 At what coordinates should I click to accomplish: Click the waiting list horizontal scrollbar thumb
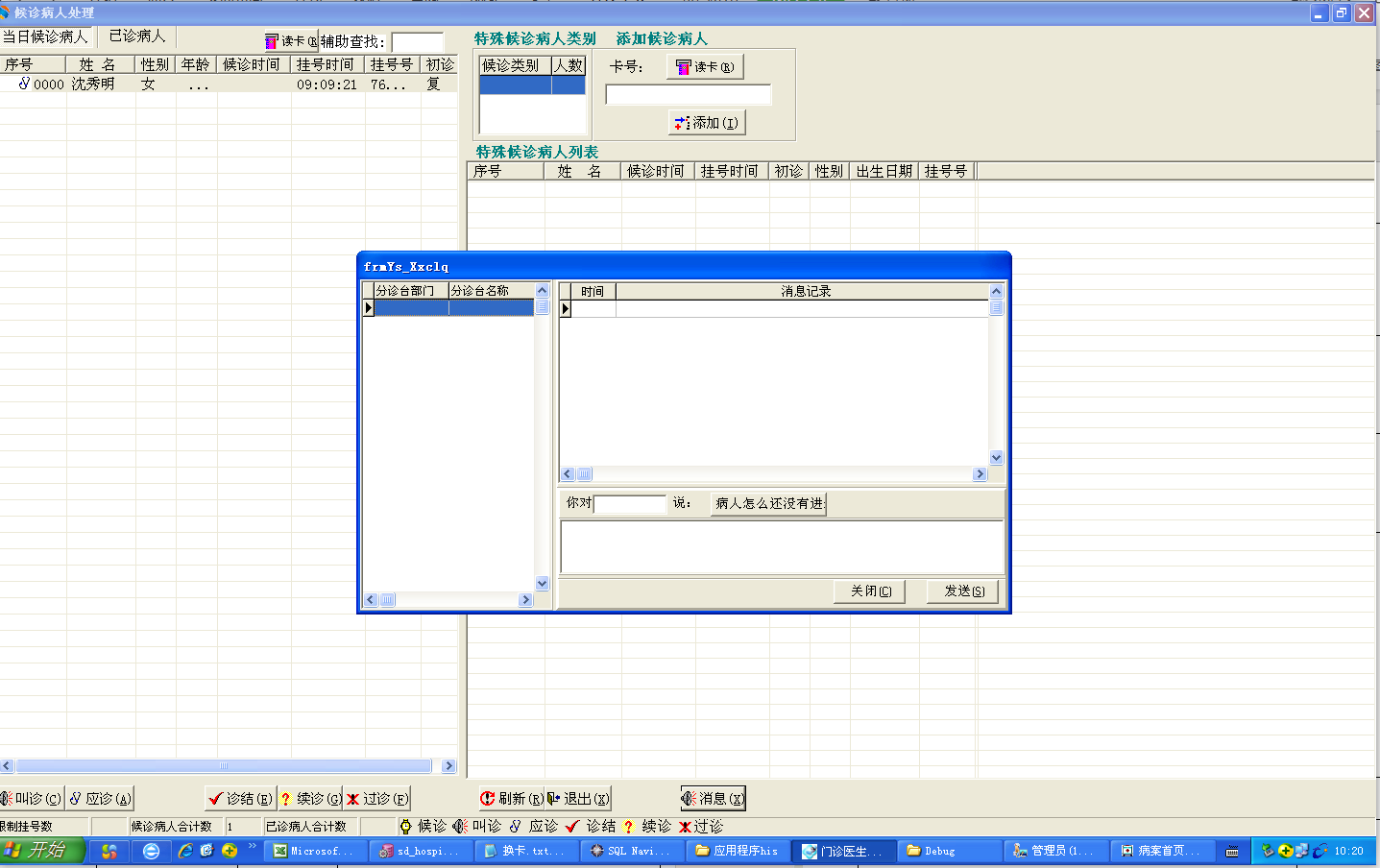point(224,766)
